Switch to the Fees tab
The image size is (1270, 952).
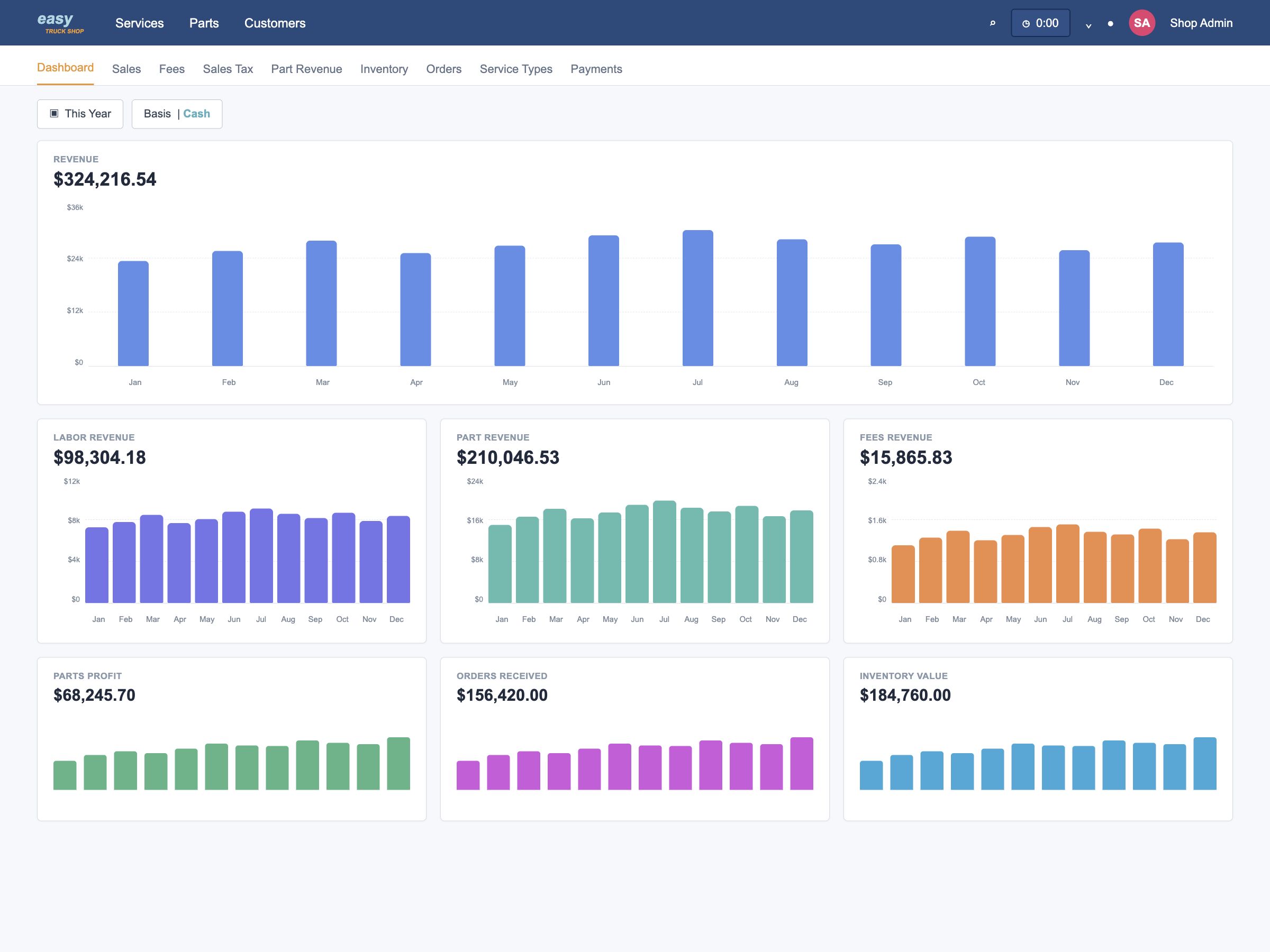pyautogui.click(x=171, y=69)
